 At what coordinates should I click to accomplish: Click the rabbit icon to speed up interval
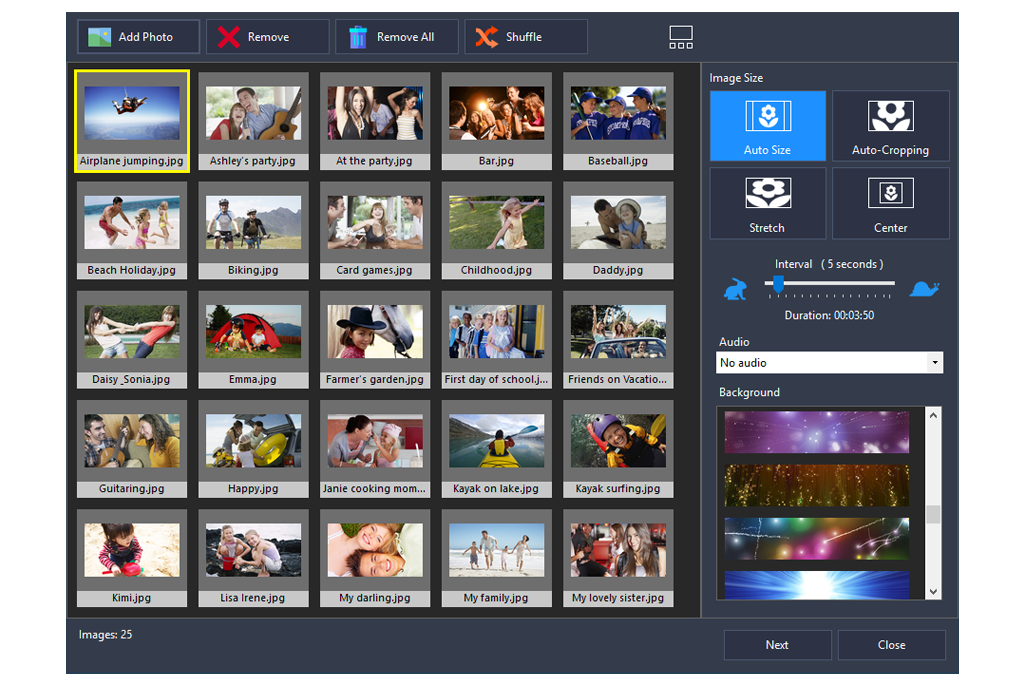[x=735, y=287]
